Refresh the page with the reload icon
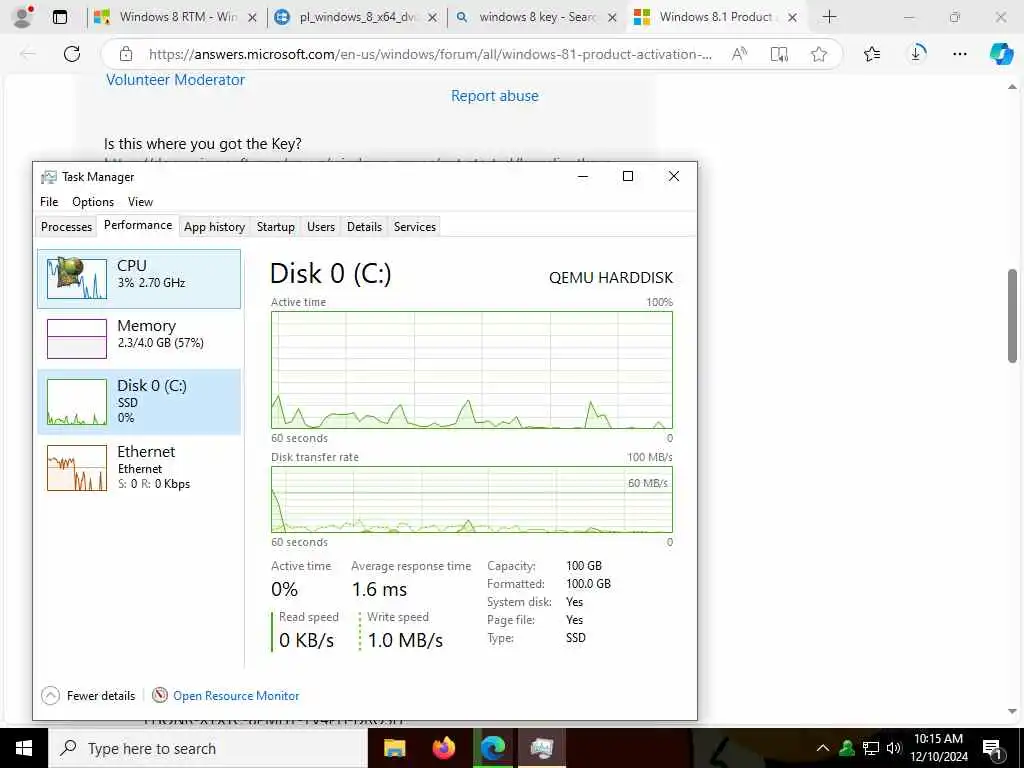This screenshot has width=1024, height=768. point(72,54)
